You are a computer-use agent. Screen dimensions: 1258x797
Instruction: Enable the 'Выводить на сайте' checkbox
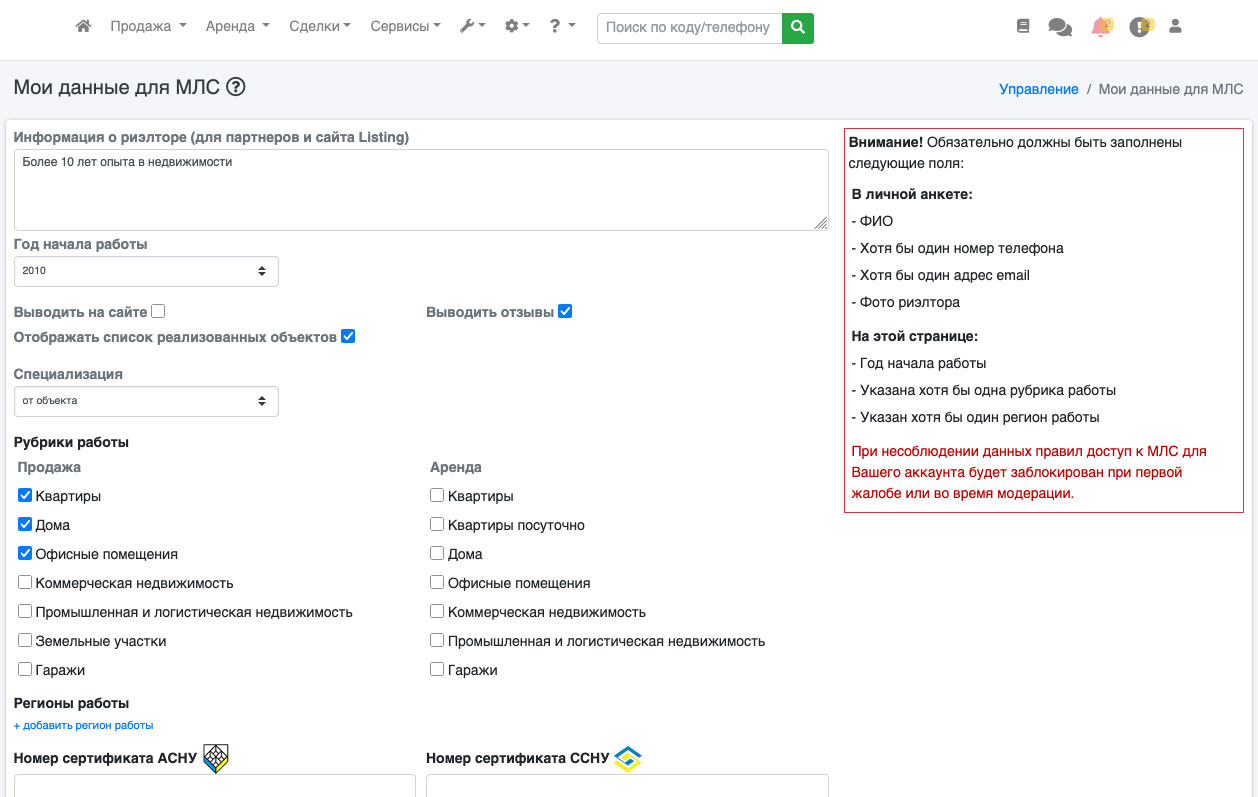tap(158, 312)
